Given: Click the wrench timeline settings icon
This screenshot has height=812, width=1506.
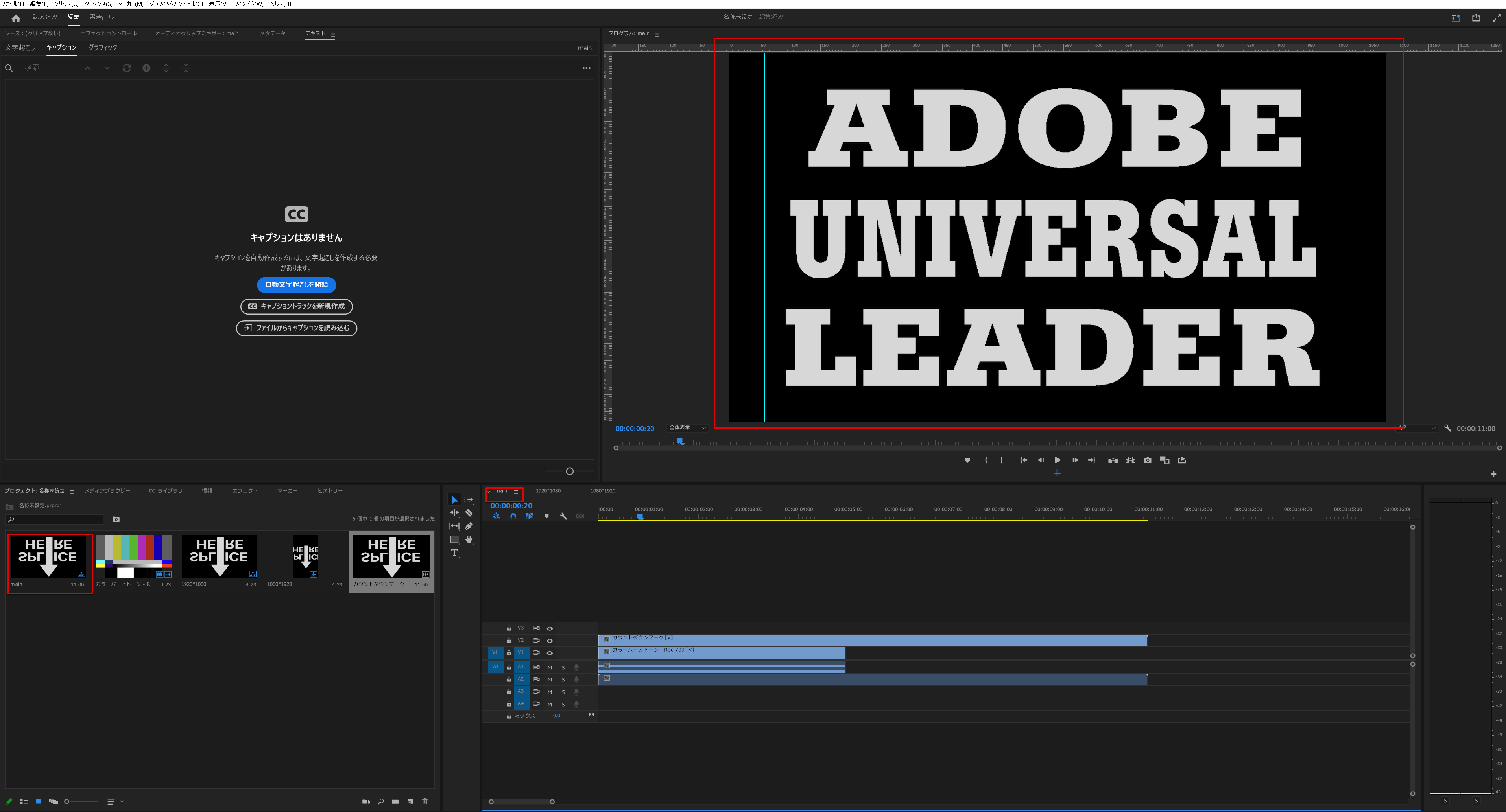Looking at the screenshot, I should [x=564, y=516].
